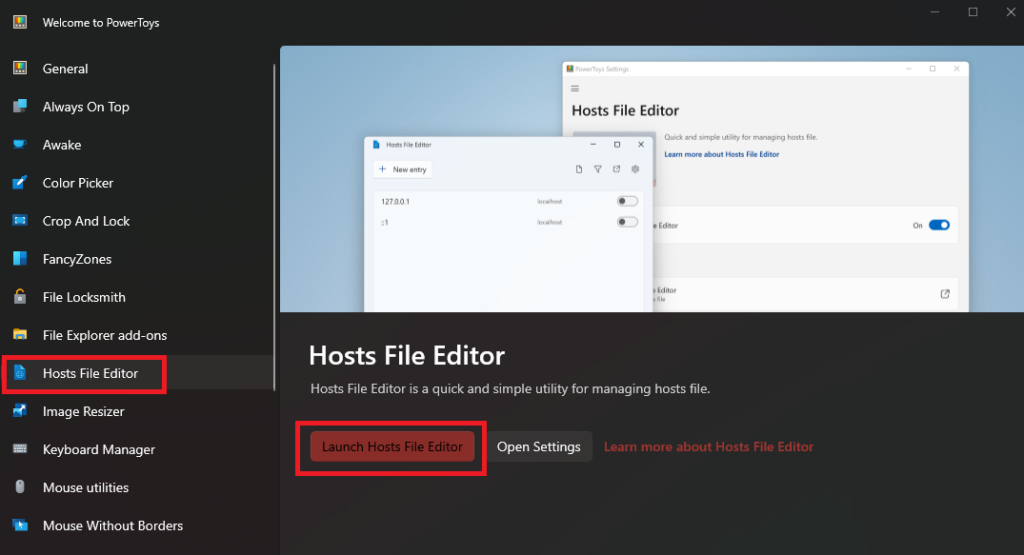Click the file icon in preview toolbar
This screenshot has width=1024, height=555.
pos(579,169)
